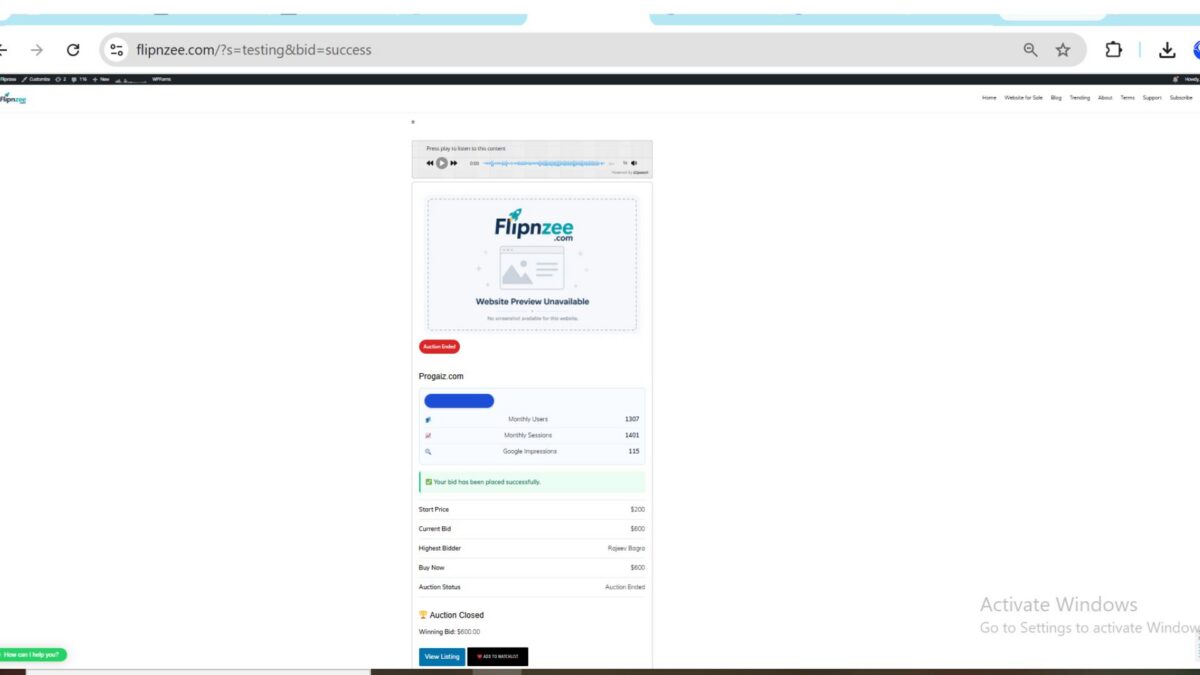Rewind the audio player
The width and height of the screenshot is (1200, 675).
tap(430, 163)
